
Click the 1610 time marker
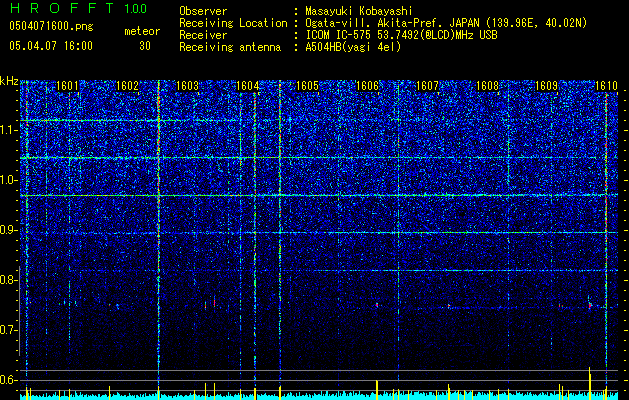(x=606, y=86)
